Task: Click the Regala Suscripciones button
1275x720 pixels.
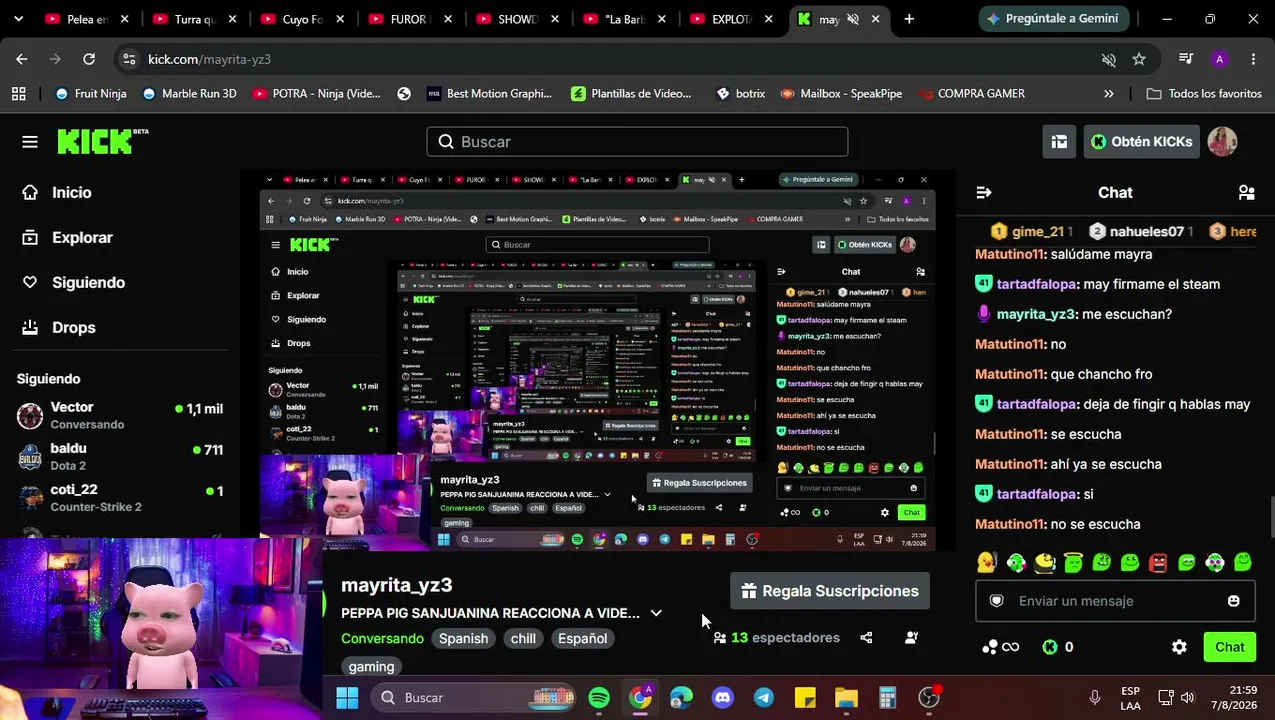Action: point(830,591)
